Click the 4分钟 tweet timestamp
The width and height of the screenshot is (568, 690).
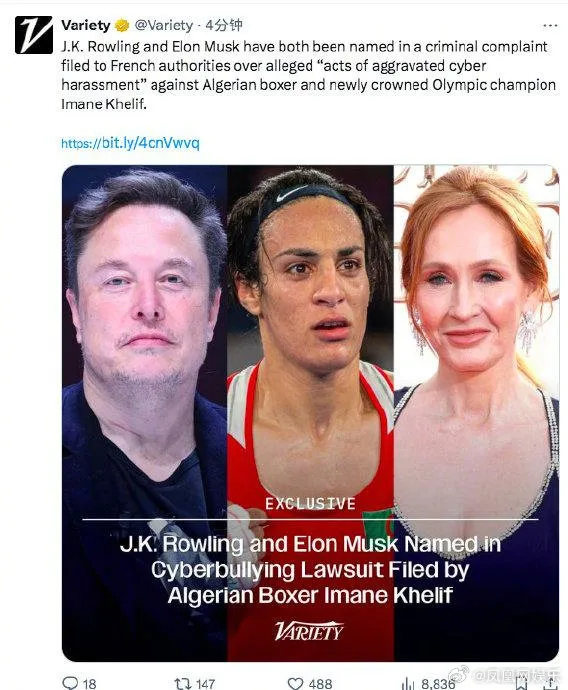pyautogui.click(x=224, y=25)
